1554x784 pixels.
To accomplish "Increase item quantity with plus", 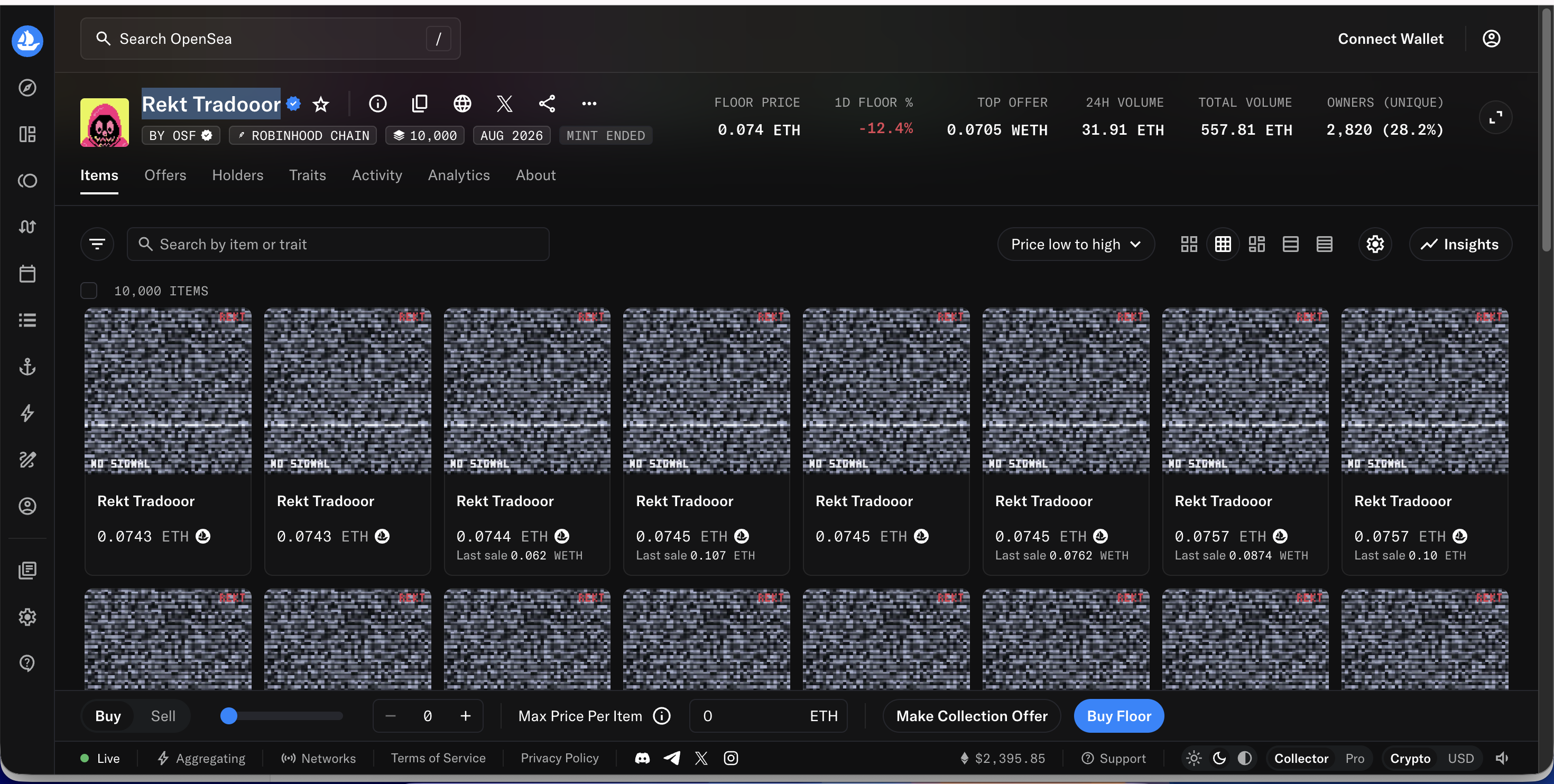I will (465, 716).
